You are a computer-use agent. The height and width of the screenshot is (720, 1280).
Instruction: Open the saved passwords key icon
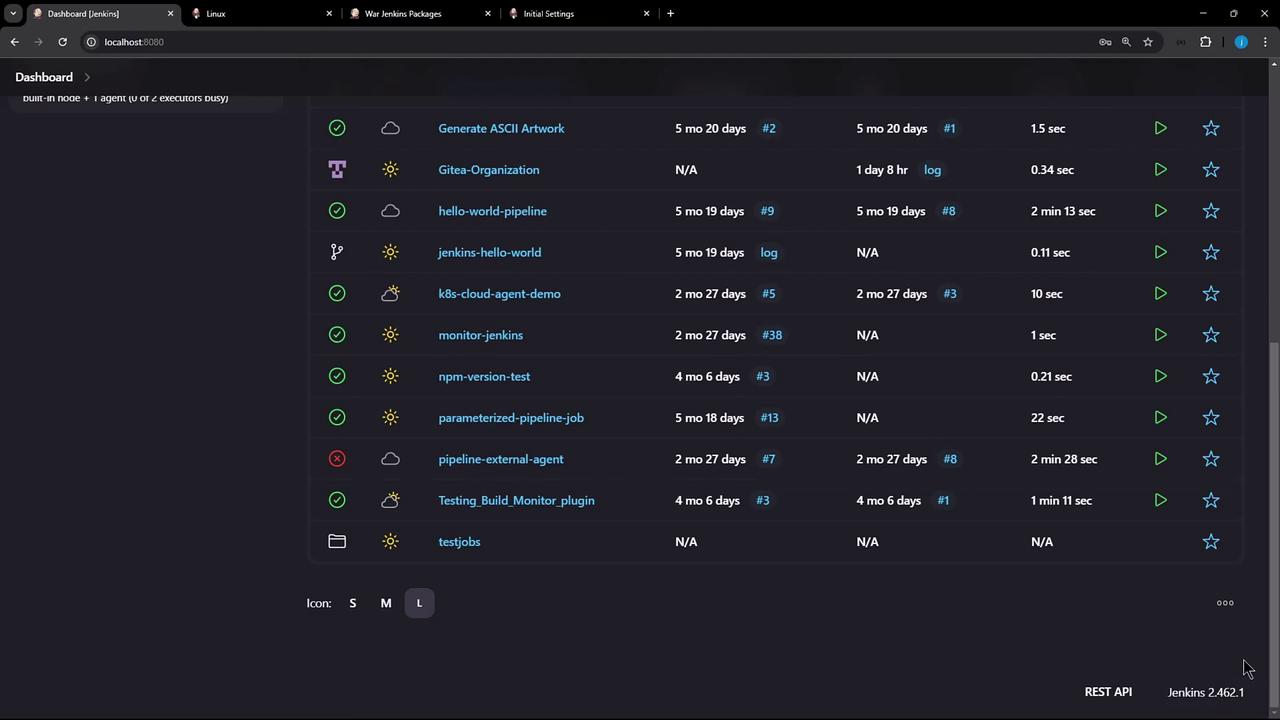(x=1105, y=42)
